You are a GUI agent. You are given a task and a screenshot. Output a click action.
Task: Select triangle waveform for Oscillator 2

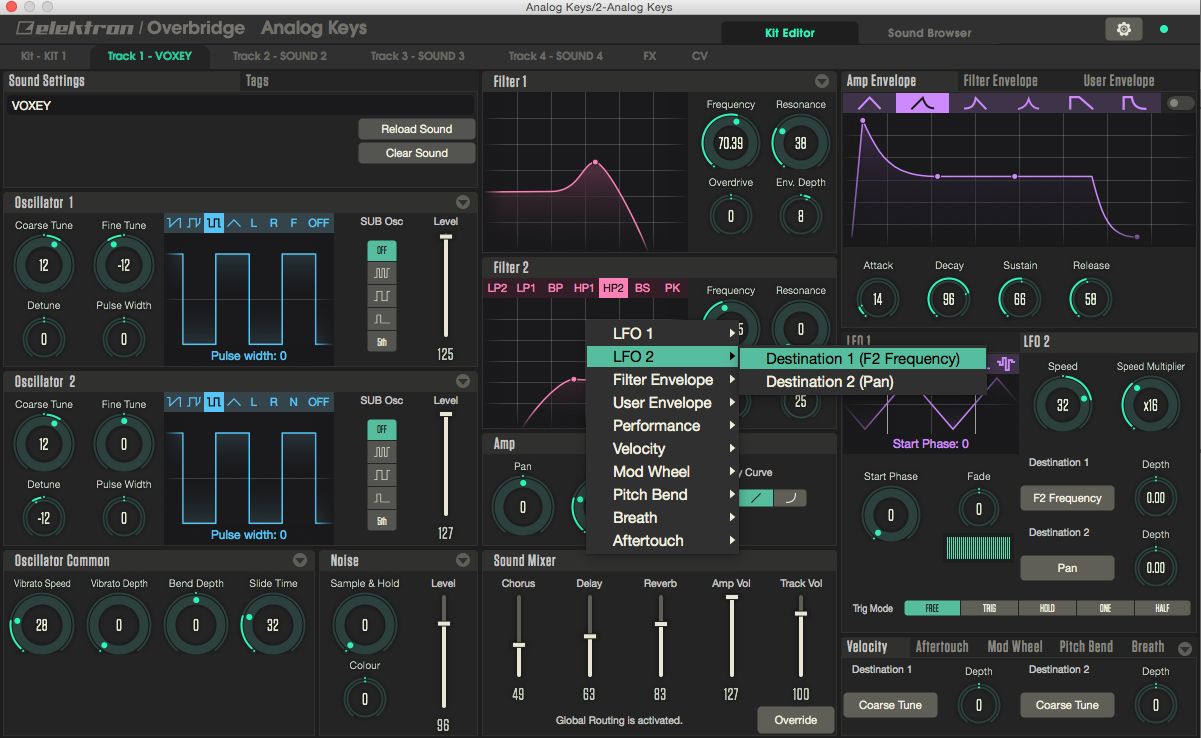pyautogui.click(x=234, y=402)
